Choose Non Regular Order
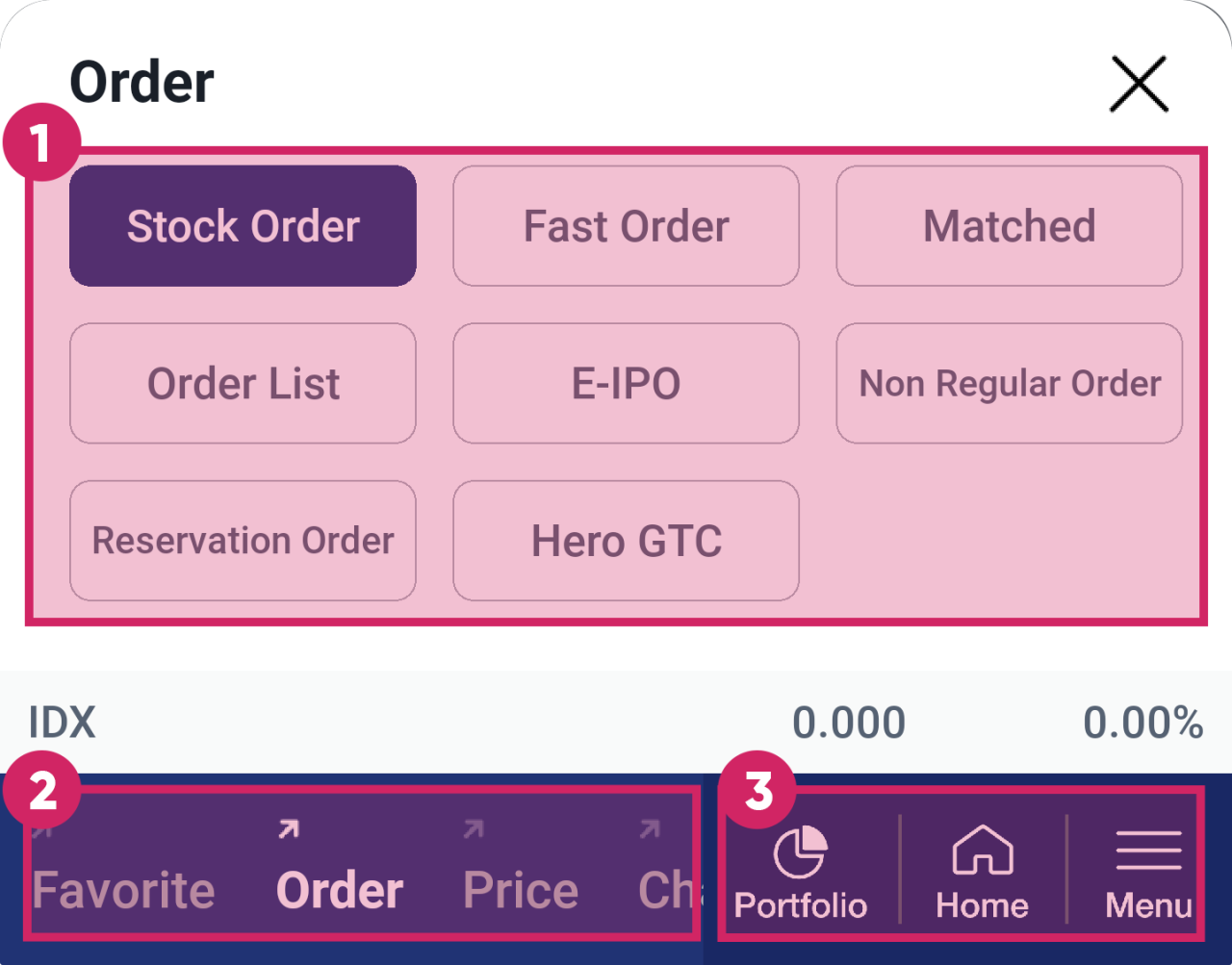 pyautogui.click(x=1009, y=384)
